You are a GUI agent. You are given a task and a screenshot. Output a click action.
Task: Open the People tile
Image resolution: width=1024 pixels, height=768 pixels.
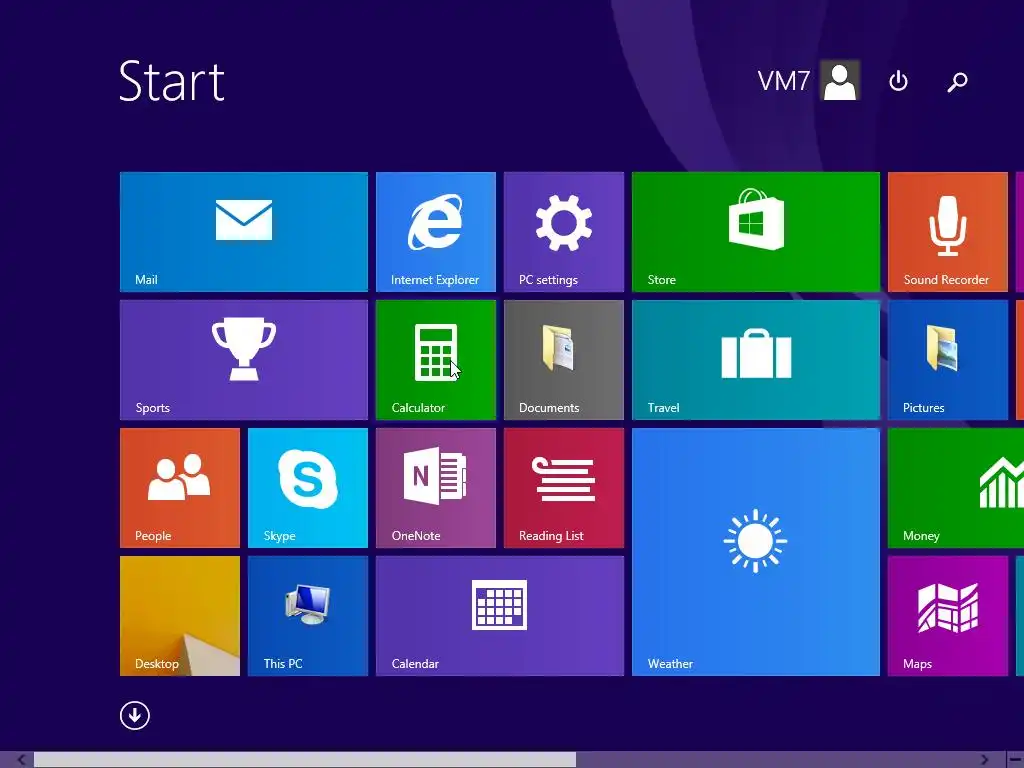[180, 488]
